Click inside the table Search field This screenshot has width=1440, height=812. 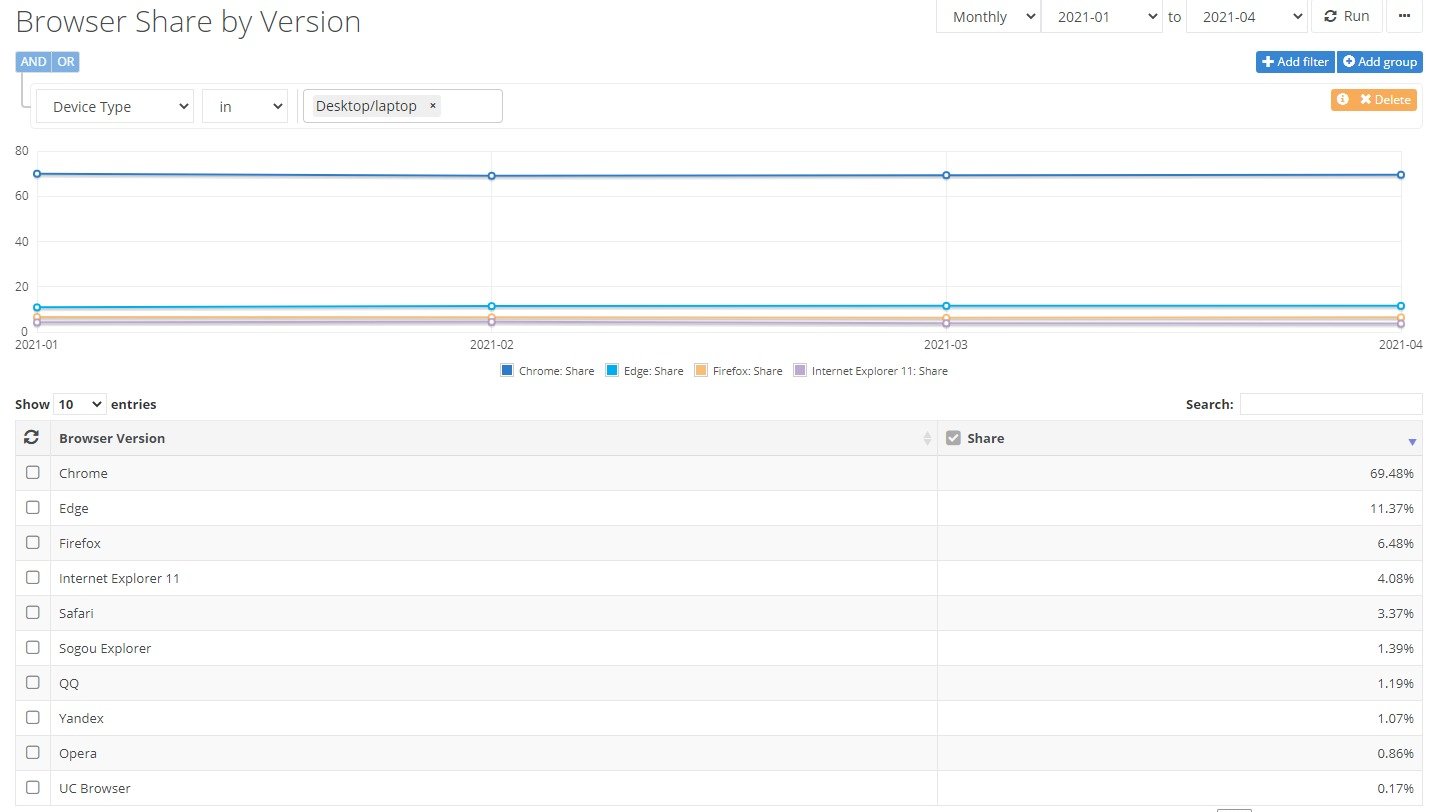(x=1331, y=404)
